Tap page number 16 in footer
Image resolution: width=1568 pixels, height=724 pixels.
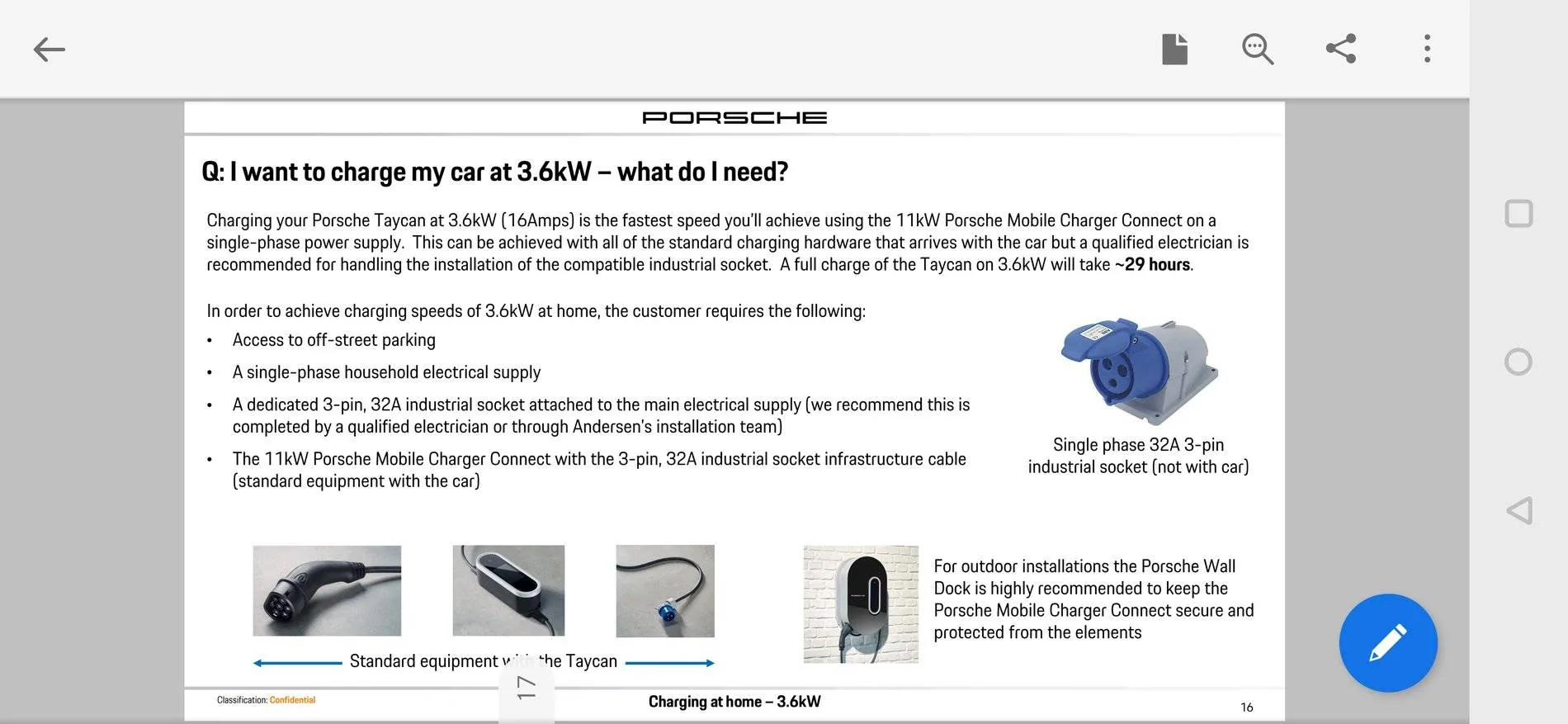1246,707
